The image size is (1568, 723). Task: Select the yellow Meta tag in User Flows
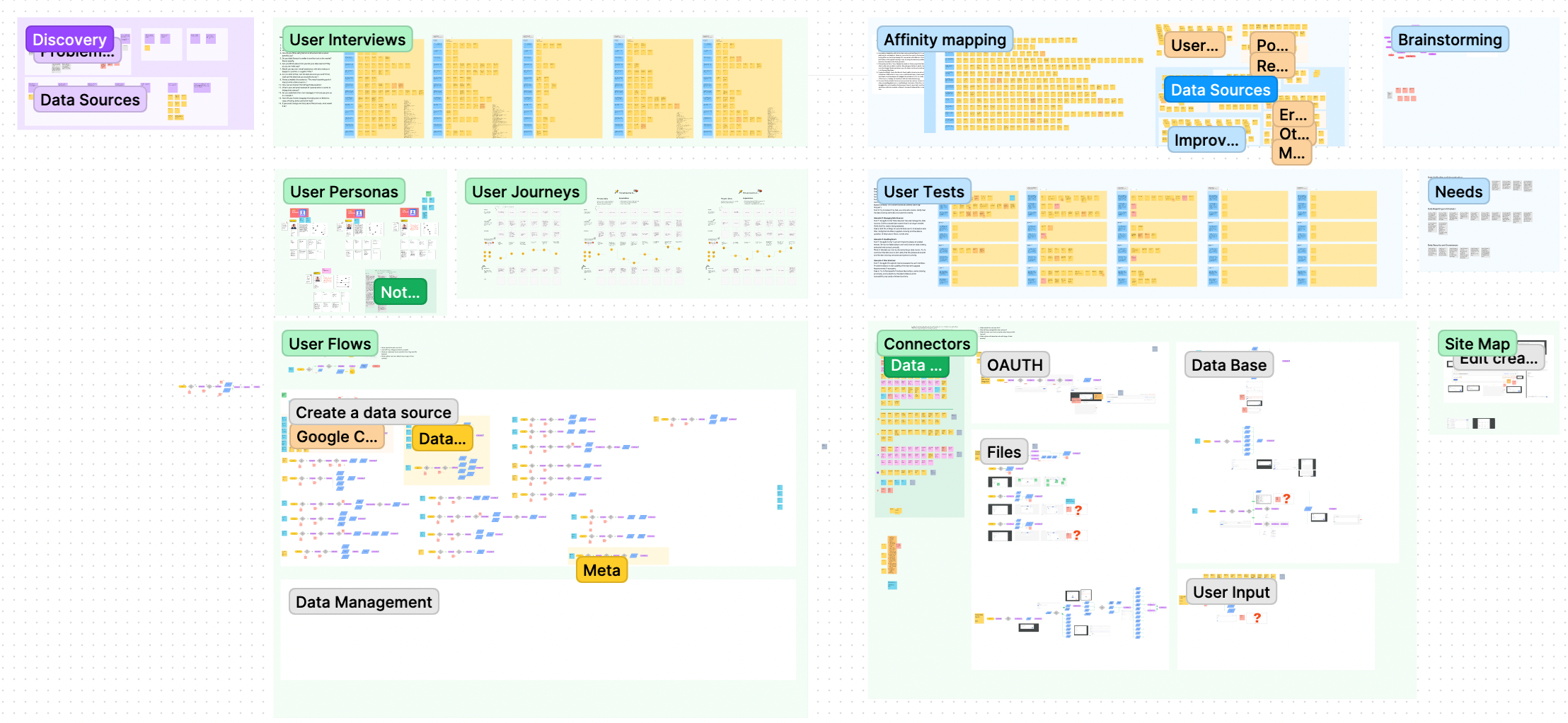[601, 569]
